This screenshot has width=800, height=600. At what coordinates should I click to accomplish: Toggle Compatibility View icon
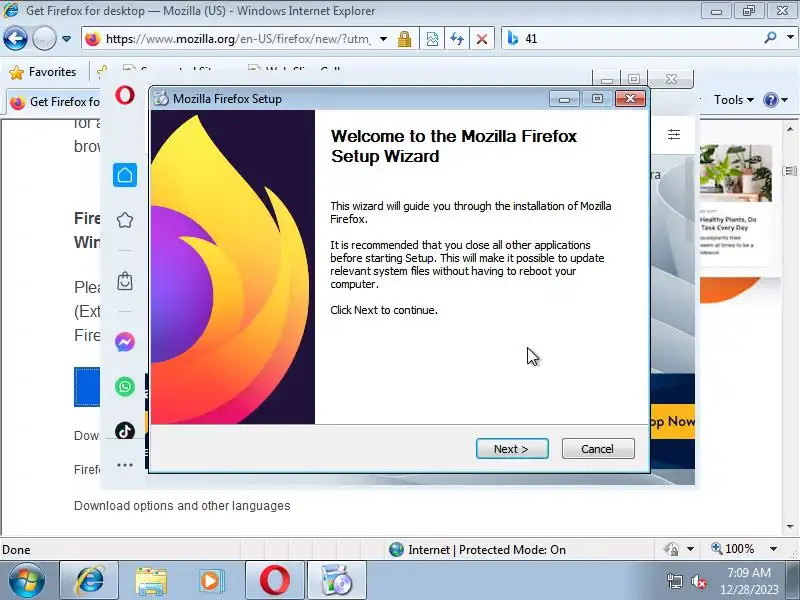[432, 39]
